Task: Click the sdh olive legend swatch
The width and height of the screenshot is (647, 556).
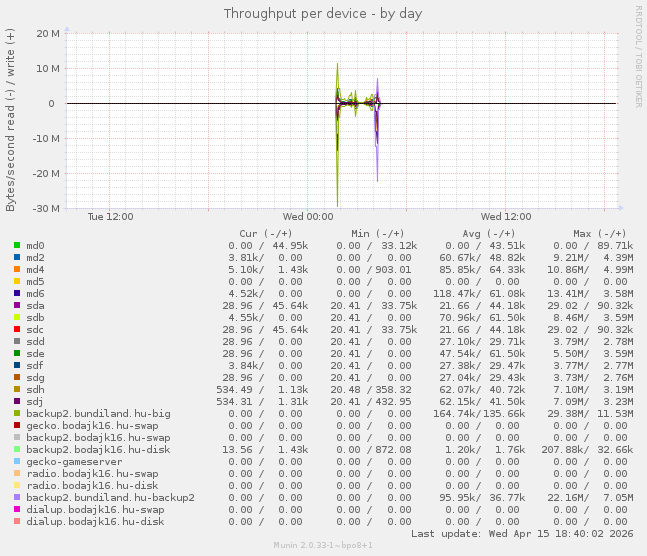Action: coord(17,389)
